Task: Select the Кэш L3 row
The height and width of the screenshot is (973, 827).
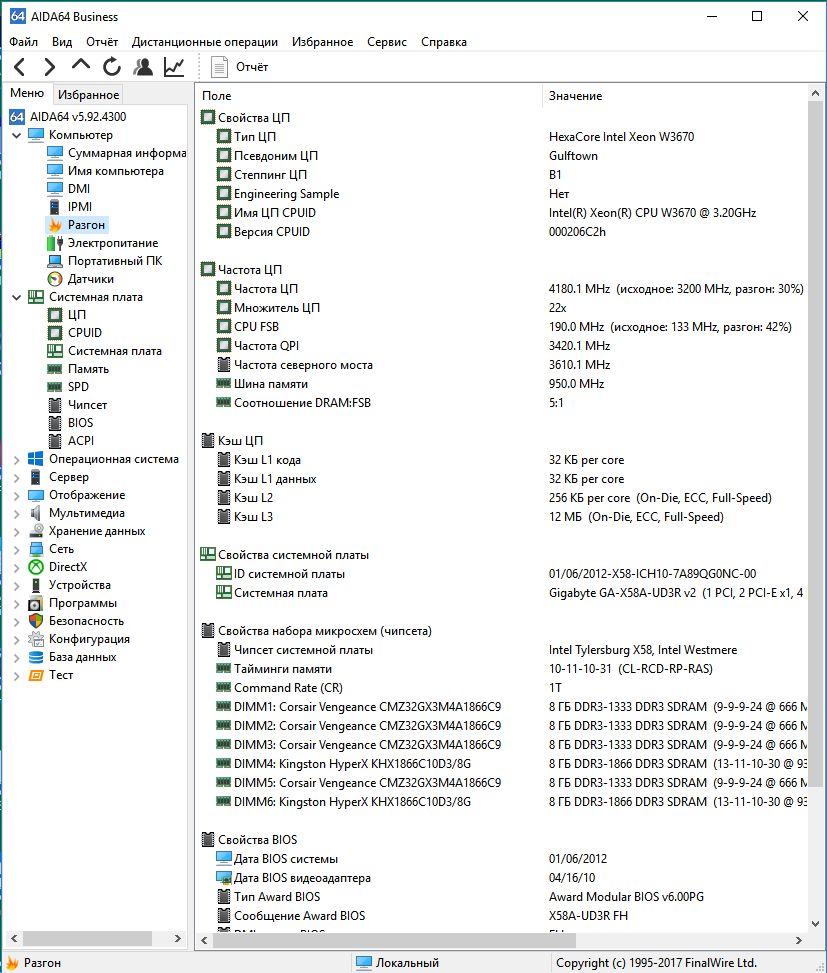Action: click(503, 516)
